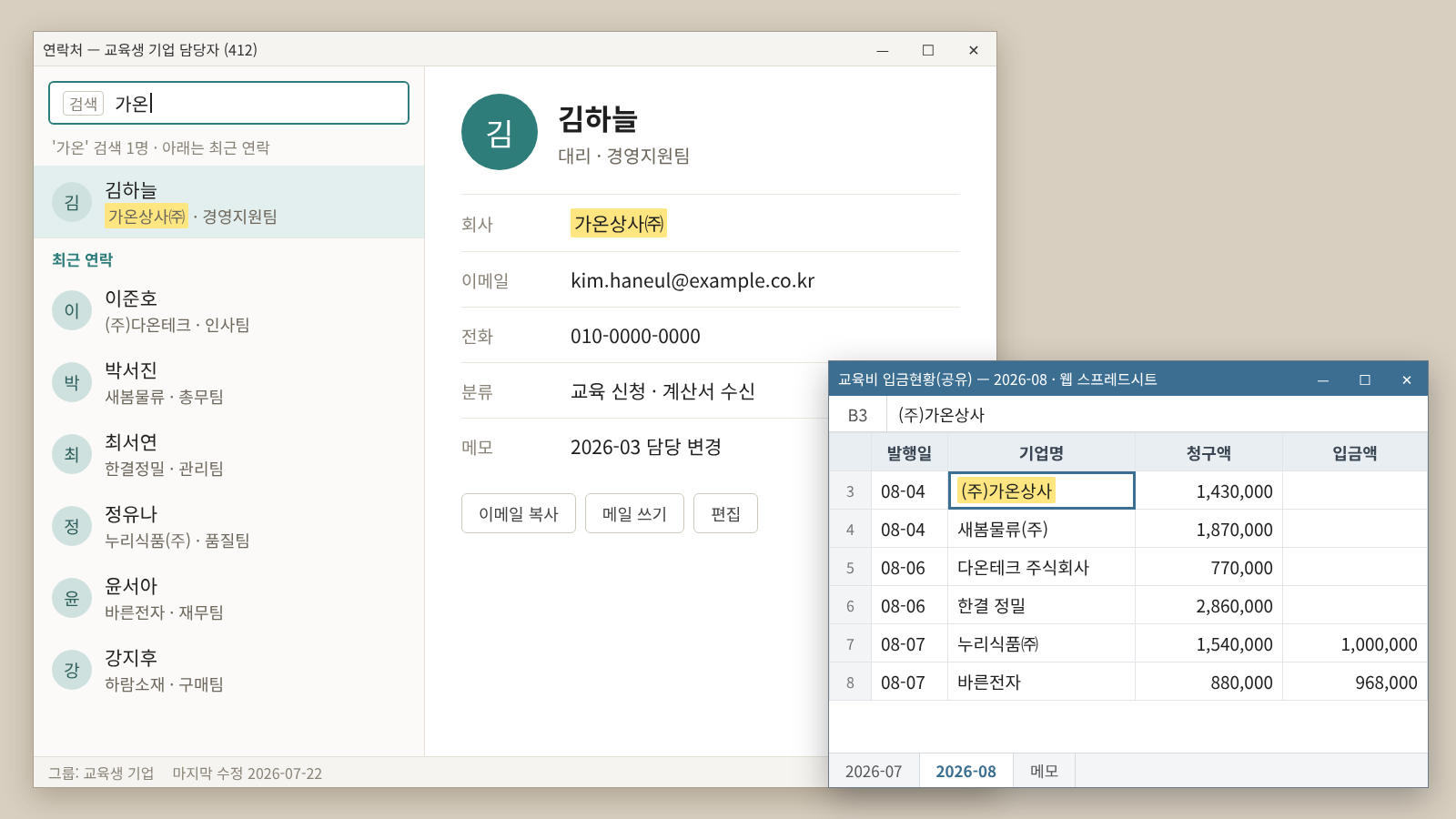This screenshot has height=819, width=1456.
Task: Minimize the 연락처 contacts window
Action: (883, 50)
